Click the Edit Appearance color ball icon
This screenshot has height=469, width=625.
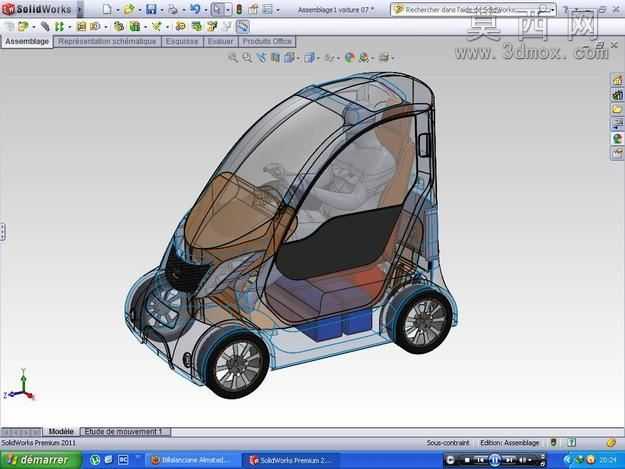pyautogui.click(x=350, y=58)
